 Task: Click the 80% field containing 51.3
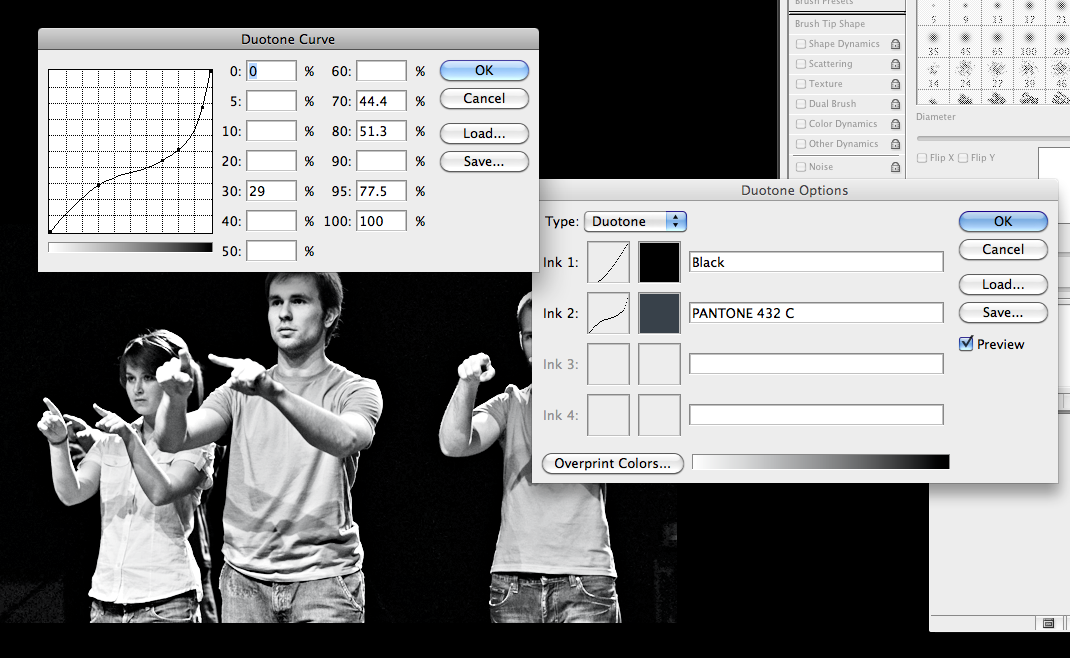tap(381, 131)
